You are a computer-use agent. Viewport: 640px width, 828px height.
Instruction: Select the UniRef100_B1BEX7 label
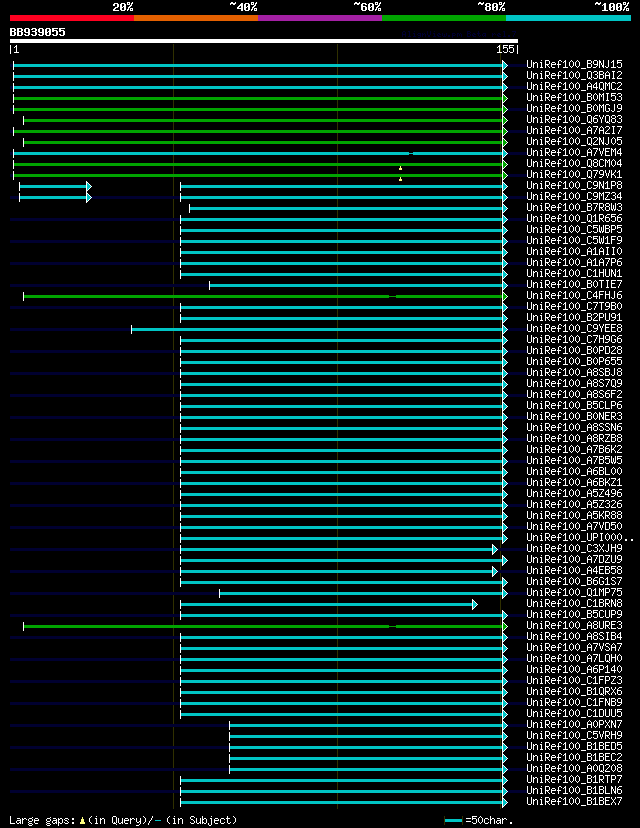pyautogui.click(x=574, y=801)
